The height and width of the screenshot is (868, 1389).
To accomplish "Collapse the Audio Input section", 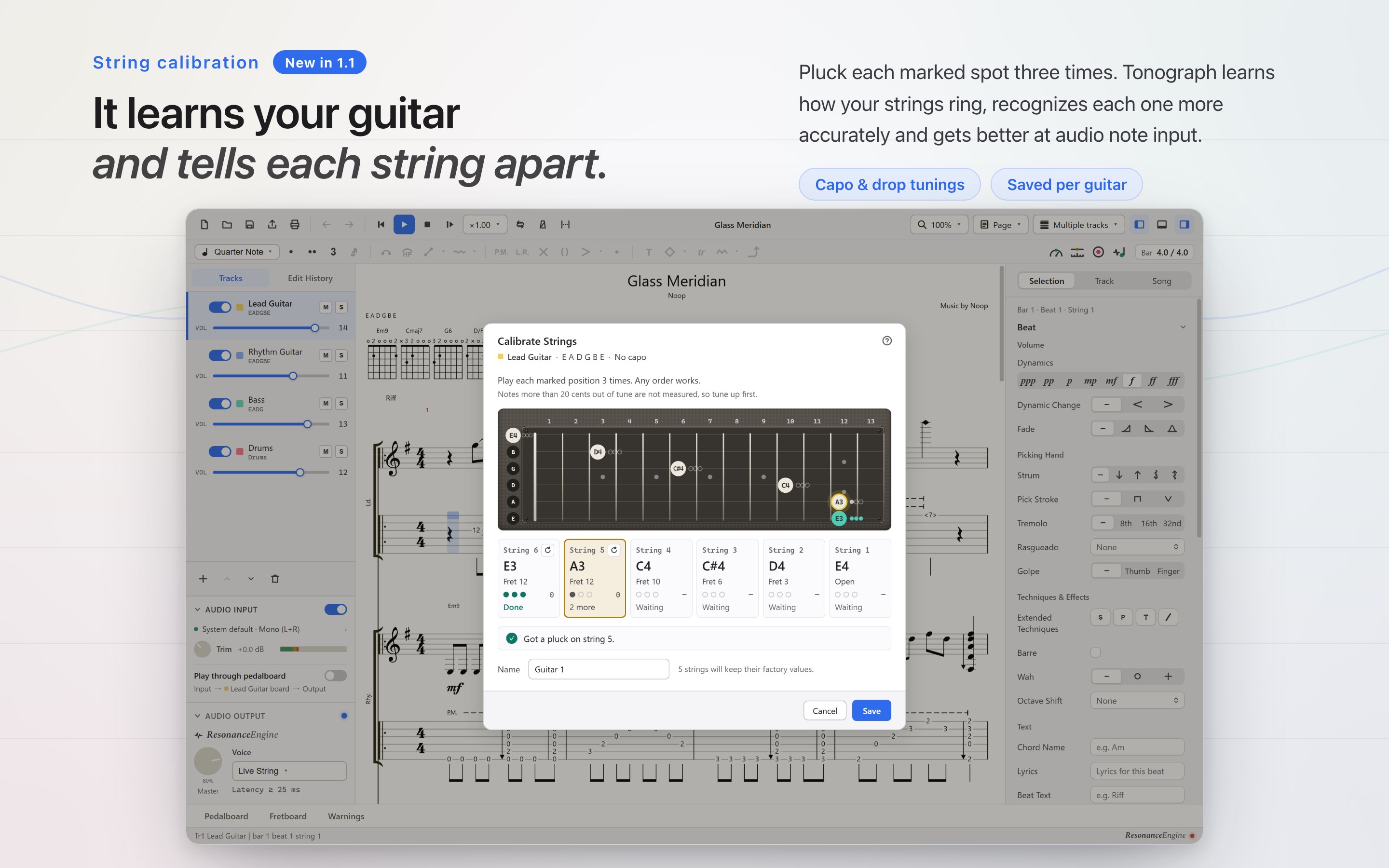I will pyautogui.click(x=197, y=610).
